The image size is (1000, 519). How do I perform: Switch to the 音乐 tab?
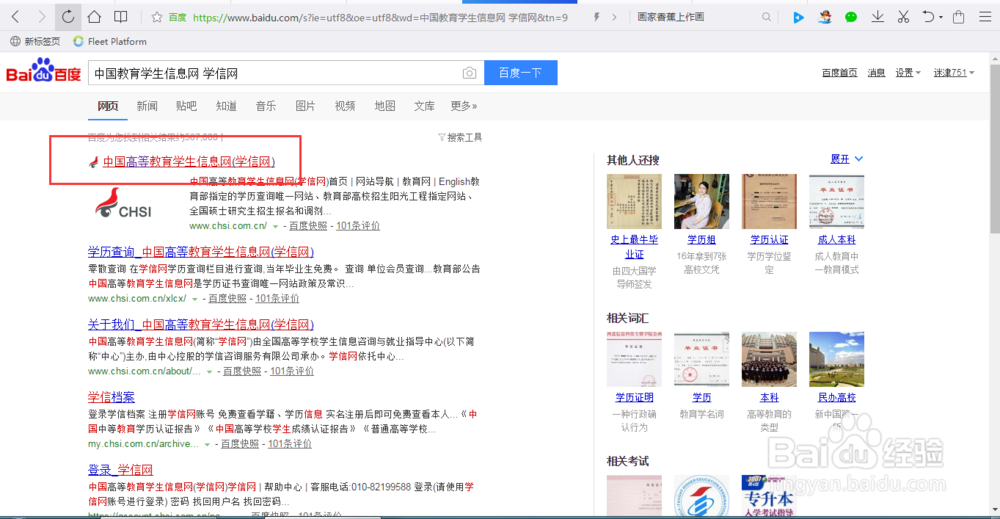coord(265,106)
